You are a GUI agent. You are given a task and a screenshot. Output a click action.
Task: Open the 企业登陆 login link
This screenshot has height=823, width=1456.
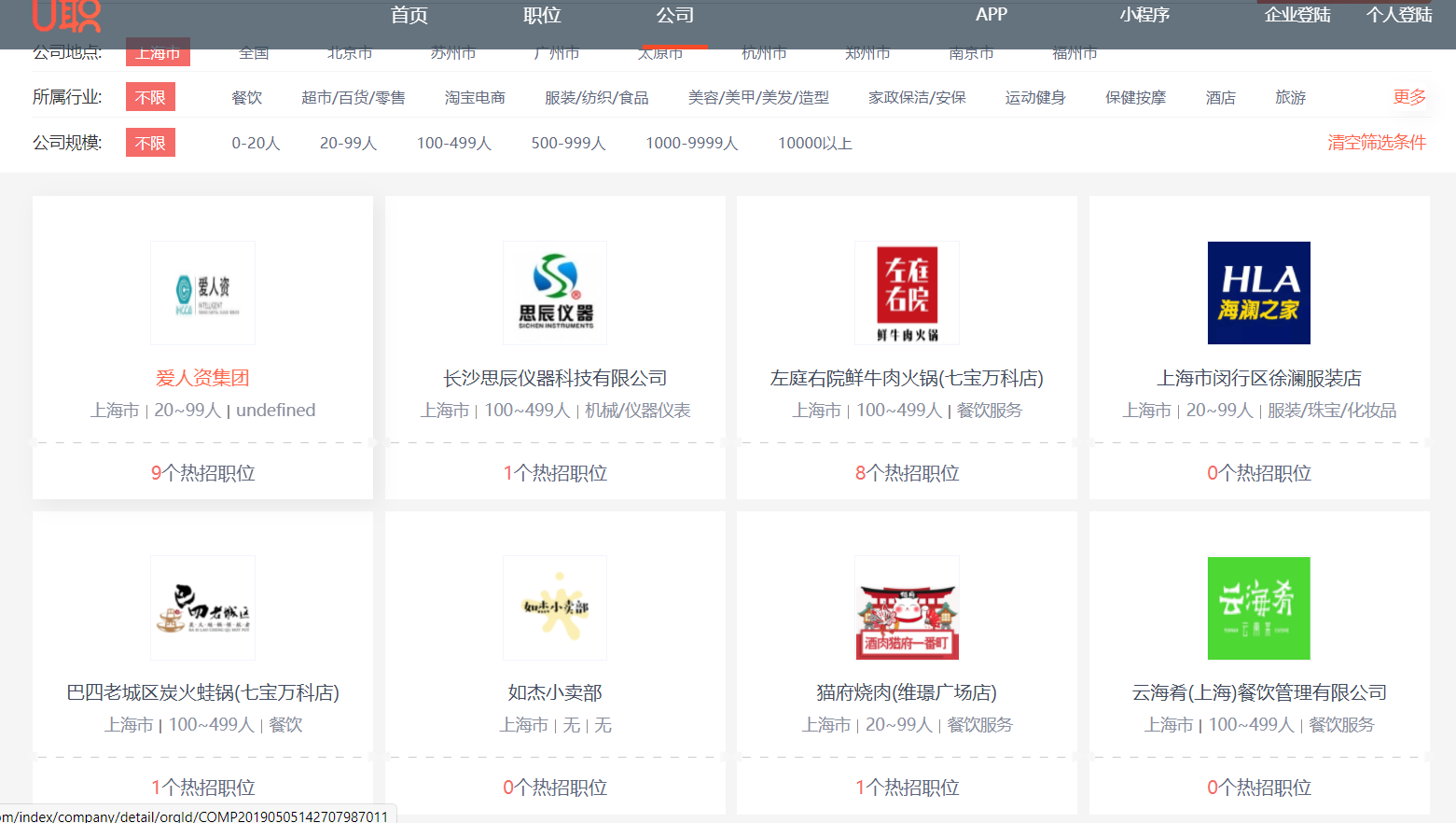point(1297,16)
